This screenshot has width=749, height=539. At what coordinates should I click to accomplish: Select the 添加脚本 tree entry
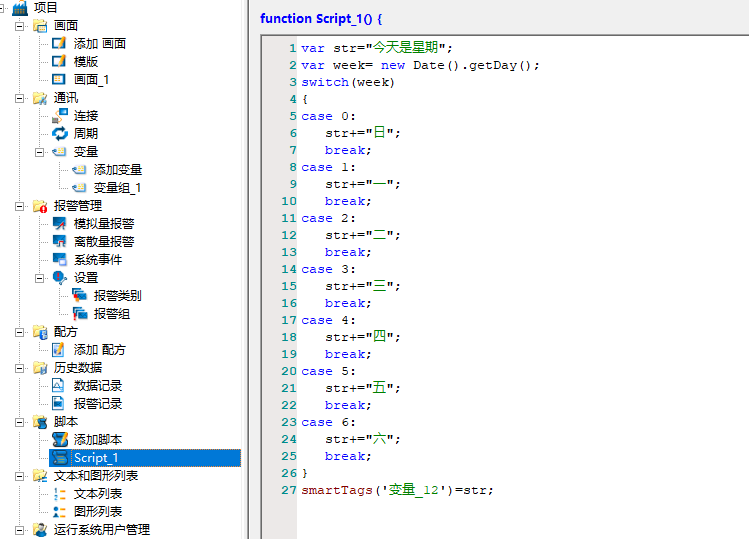(97, 440)
